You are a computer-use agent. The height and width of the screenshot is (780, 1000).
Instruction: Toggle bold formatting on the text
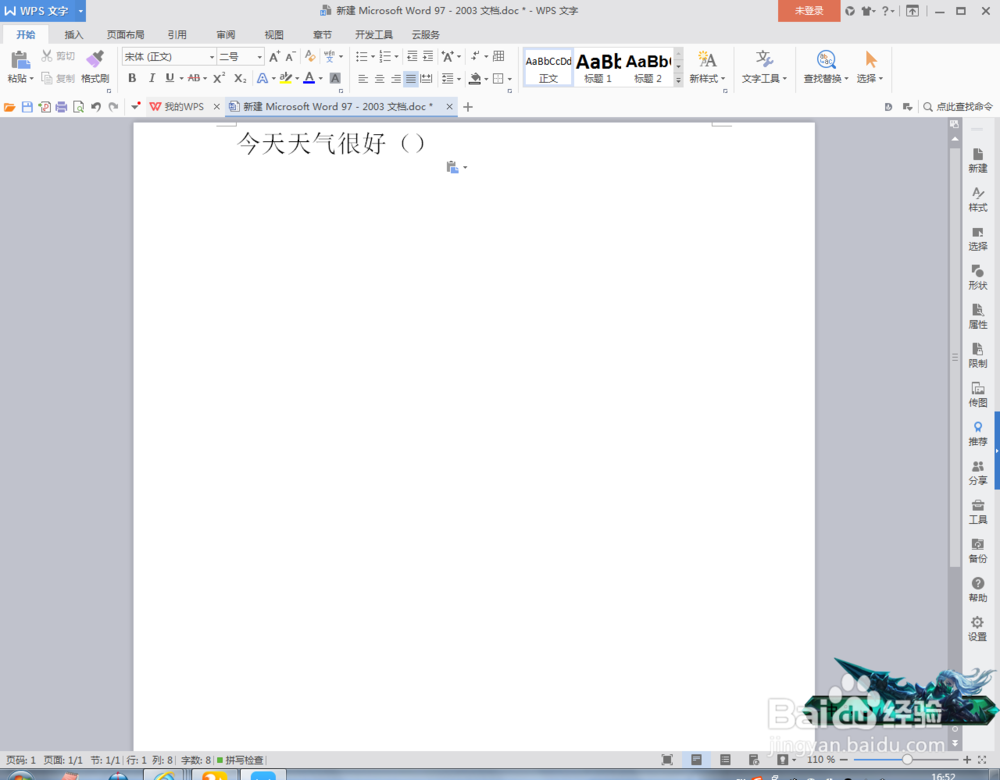(x=132, y=78)
